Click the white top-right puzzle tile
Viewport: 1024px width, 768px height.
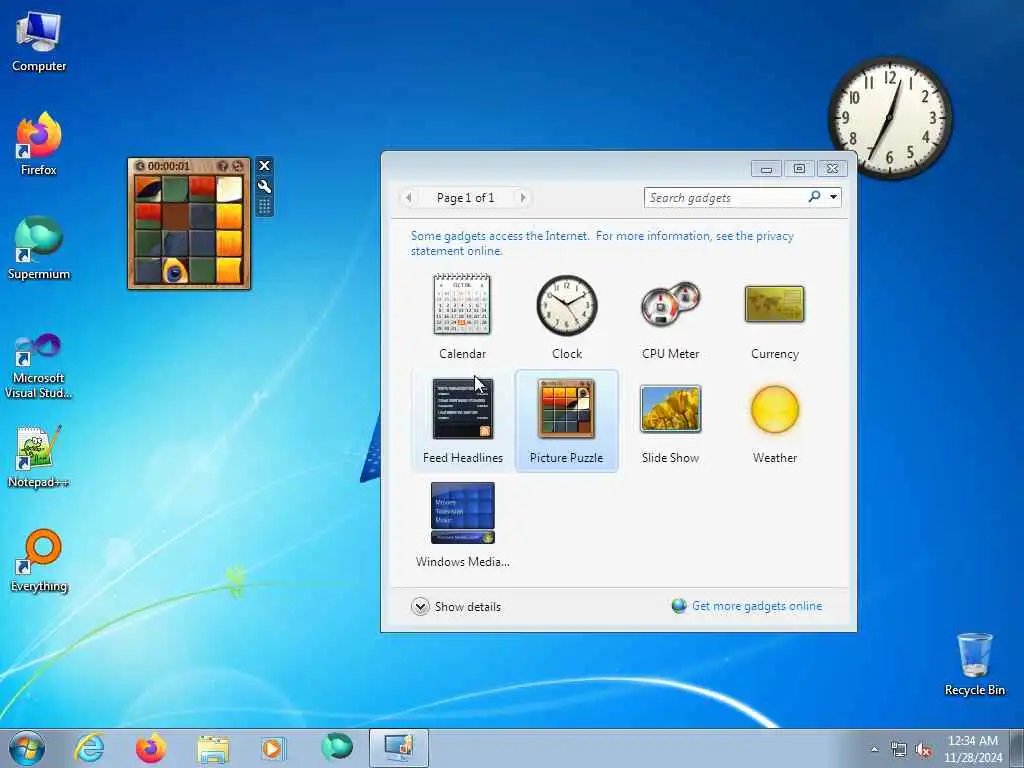click(229, 189)
